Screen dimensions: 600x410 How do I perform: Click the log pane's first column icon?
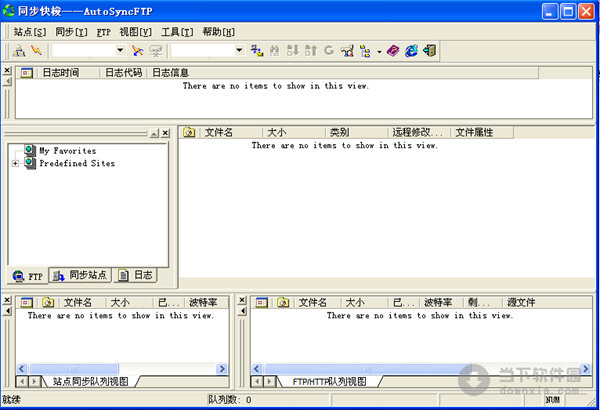pos(27,73)
